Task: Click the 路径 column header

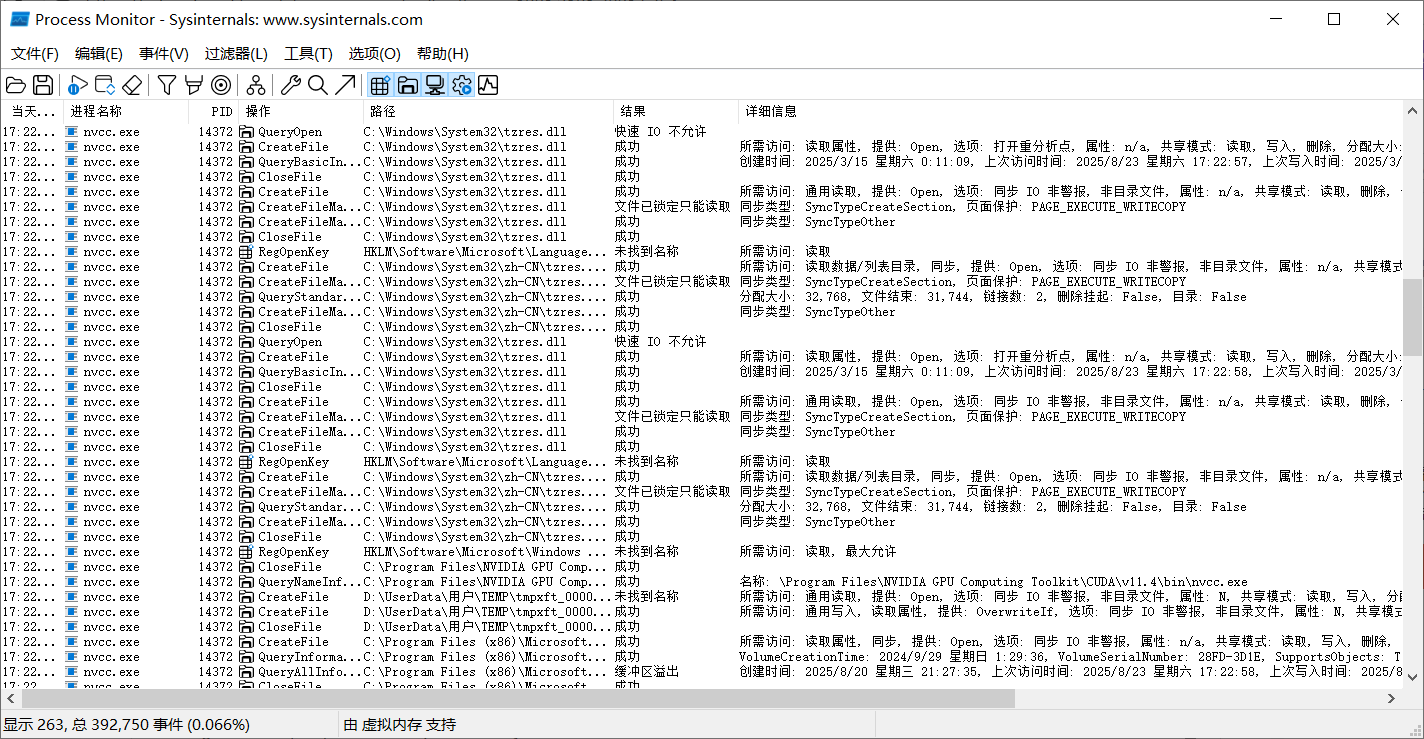Action: tap(487, 111)
